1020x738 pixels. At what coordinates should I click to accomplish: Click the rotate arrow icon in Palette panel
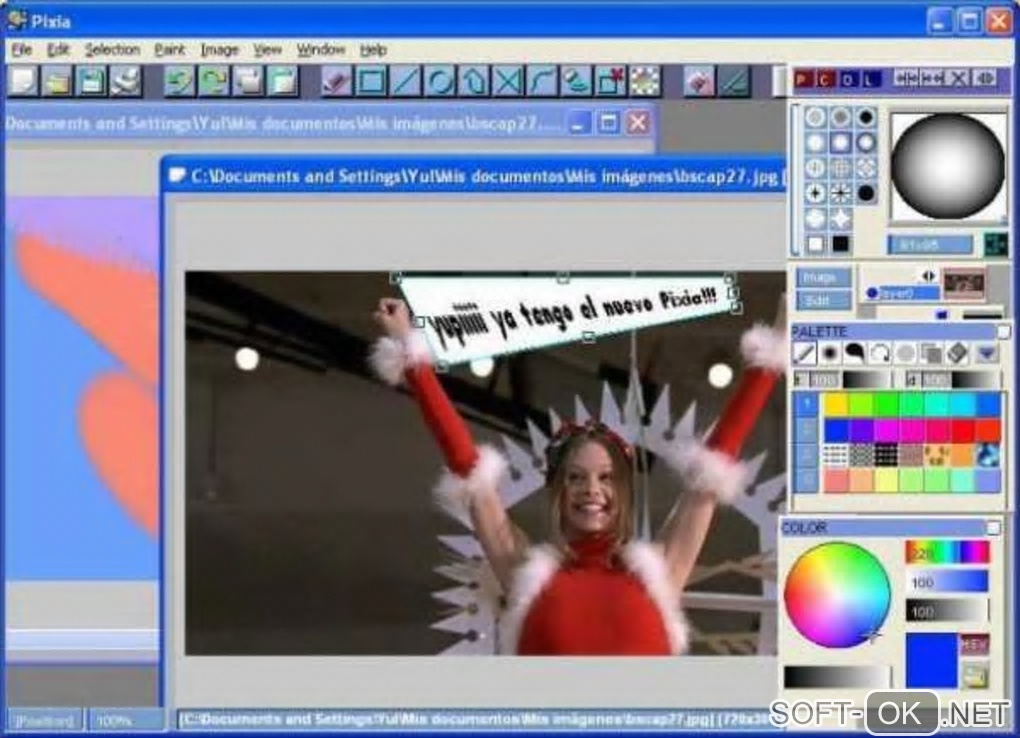(879, 353)
